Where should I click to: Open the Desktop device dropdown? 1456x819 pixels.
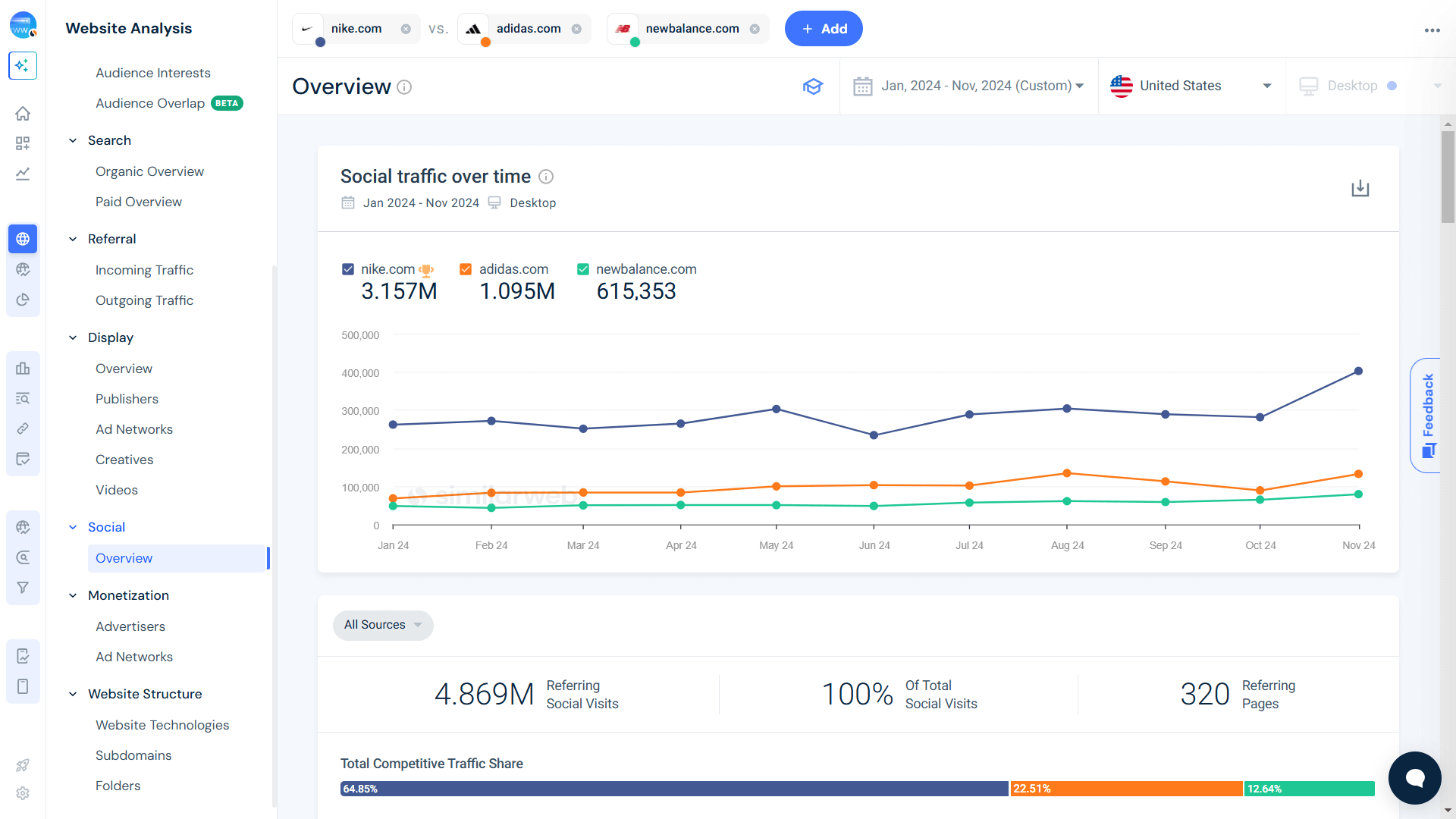click(x=1370, y=86)
